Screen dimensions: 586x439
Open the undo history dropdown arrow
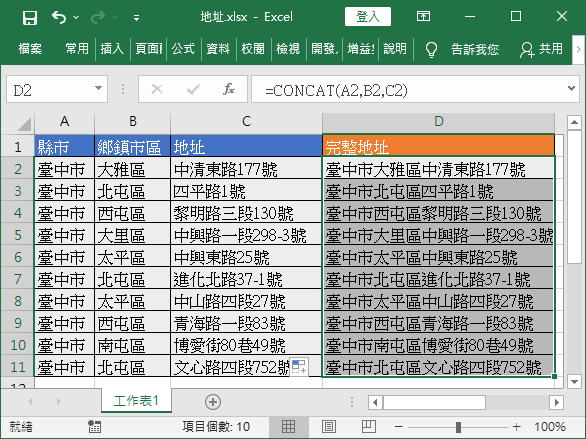click(76, 17)
